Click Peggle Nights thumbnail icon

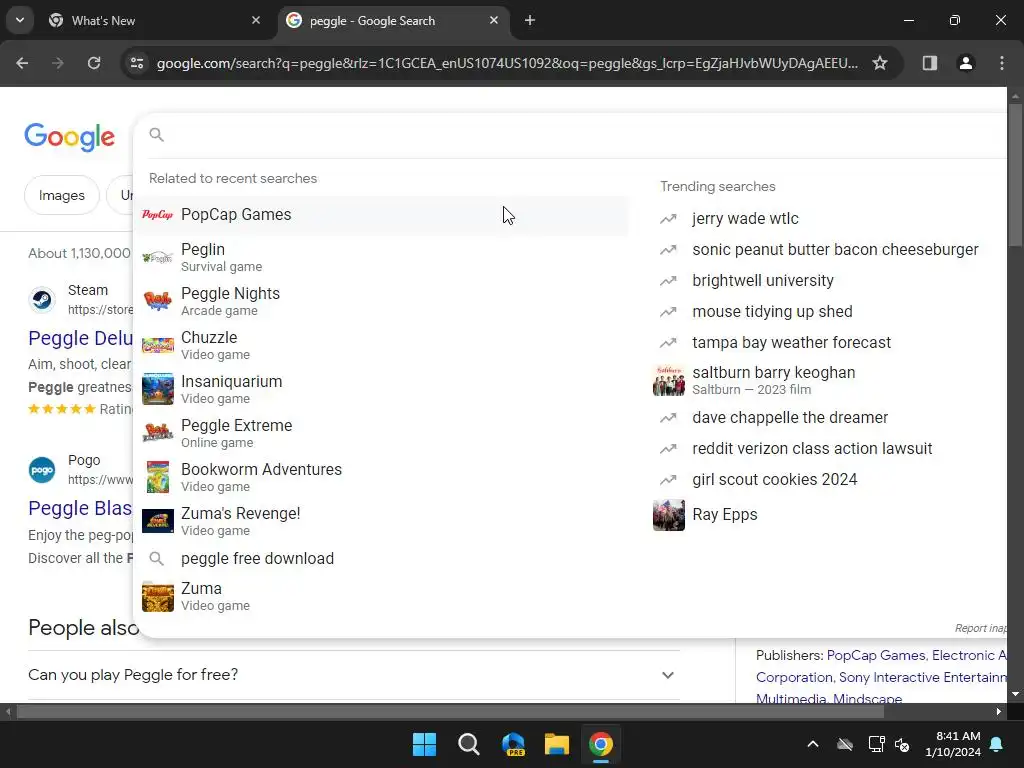(157, 301)
